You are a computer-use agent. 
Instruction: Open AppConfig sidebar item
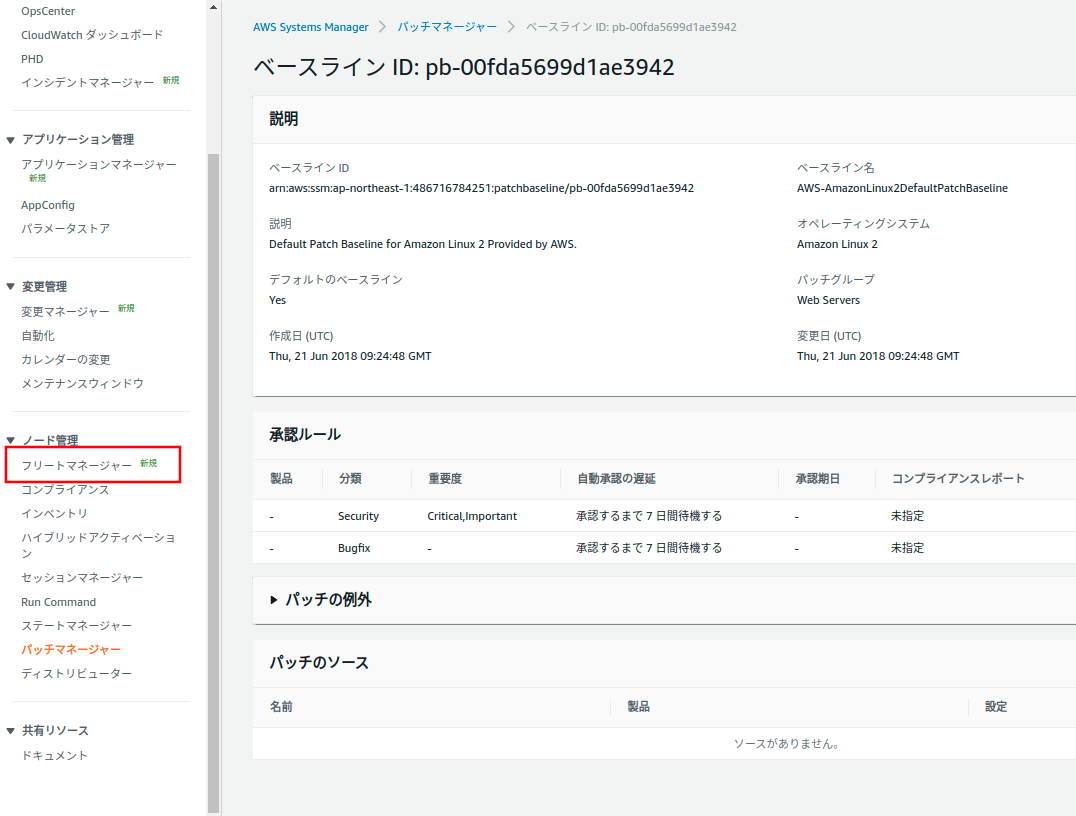tap(48, 205)
